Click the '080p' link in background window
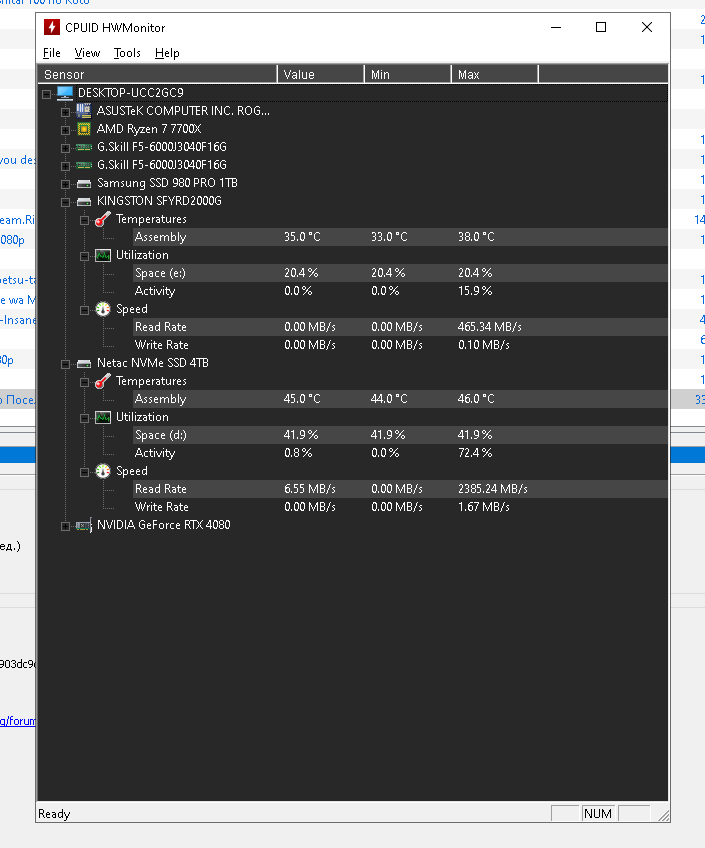The image size is (705, 848). coord(12,240)
